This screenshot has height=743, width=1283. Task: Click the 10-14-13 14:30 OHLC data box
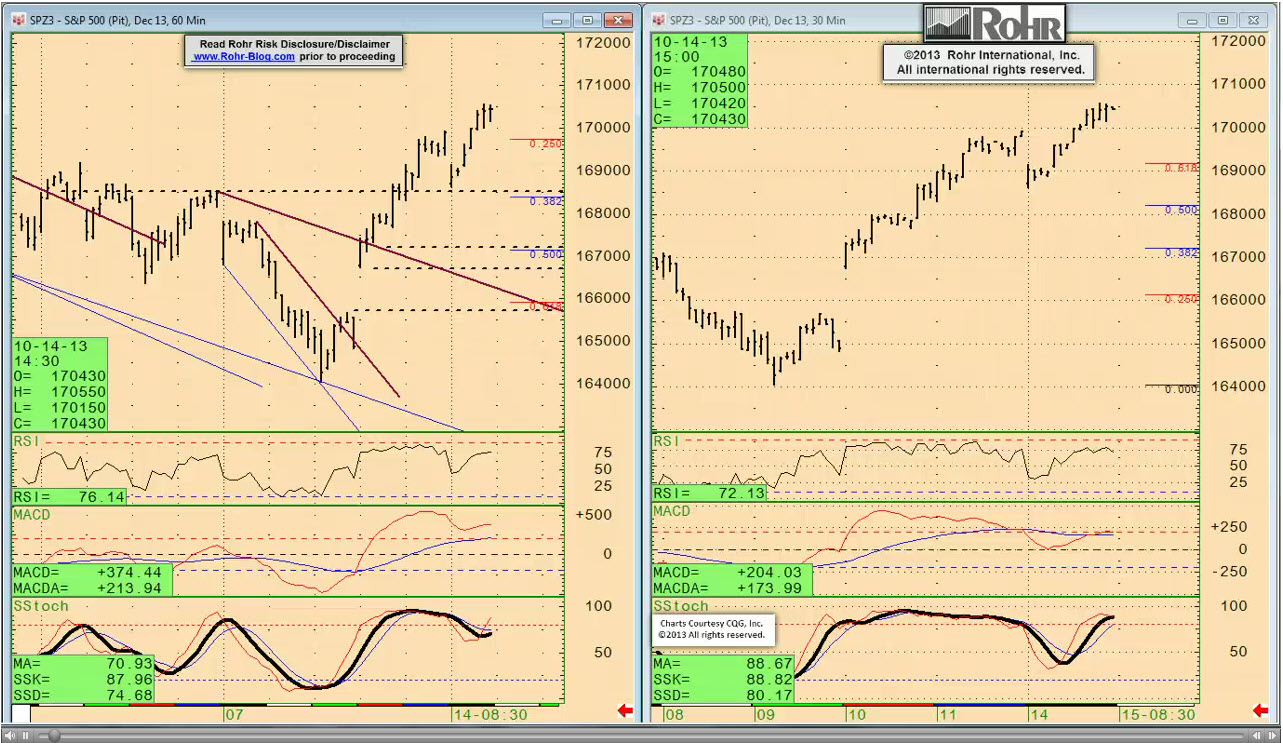point(59,385)
